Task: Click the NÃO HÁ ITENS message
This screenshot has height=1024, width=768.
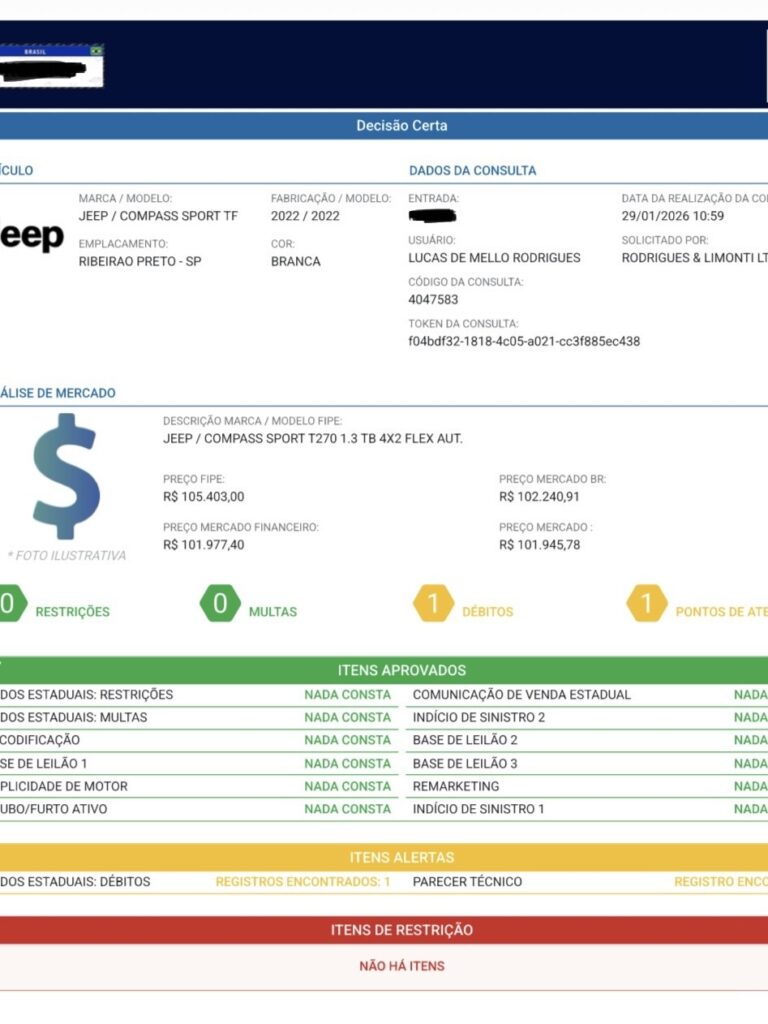Action: pyautogui.click(x=402, y=966)
